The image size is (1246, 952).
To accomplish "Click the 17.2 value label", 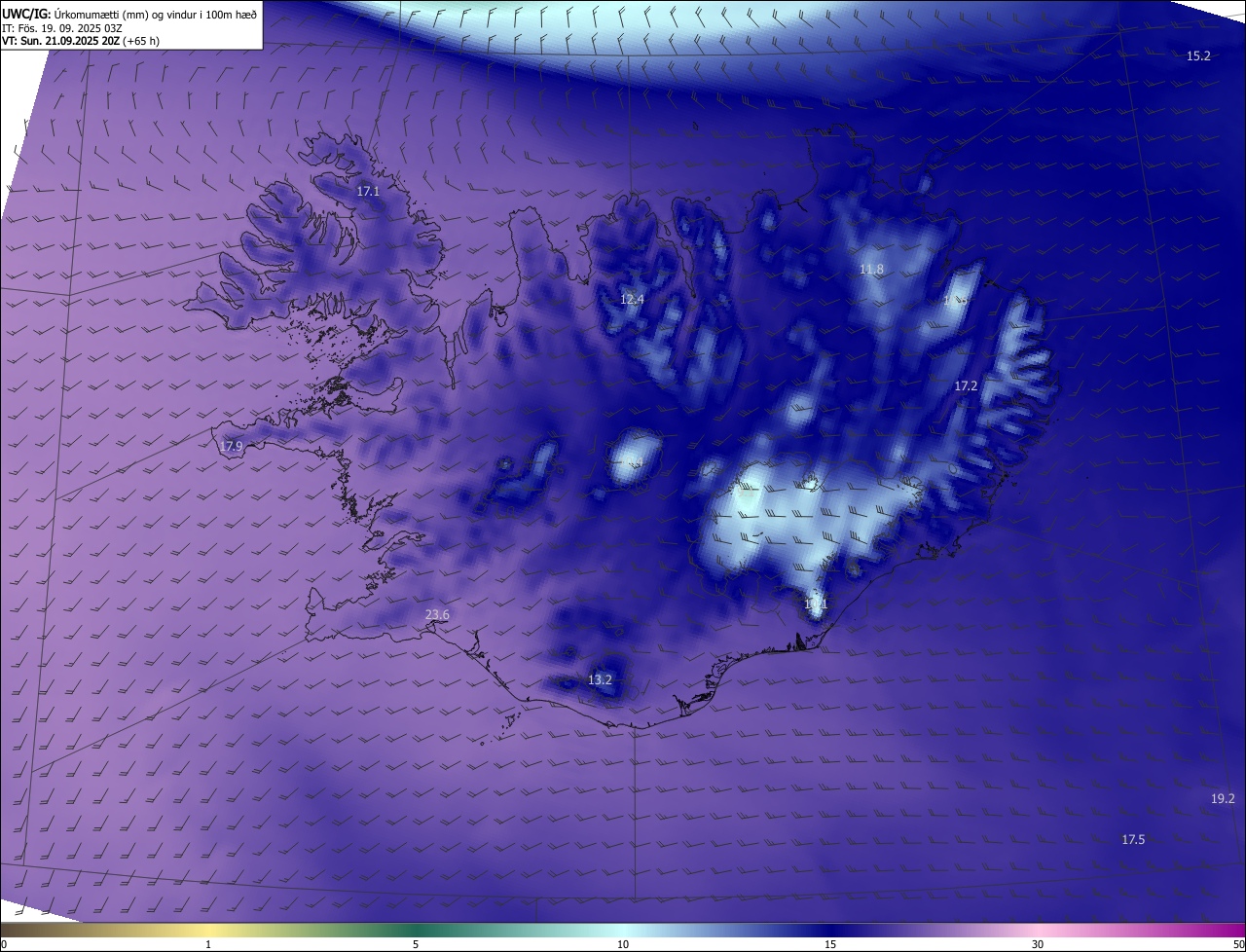I will click(966, 385).
